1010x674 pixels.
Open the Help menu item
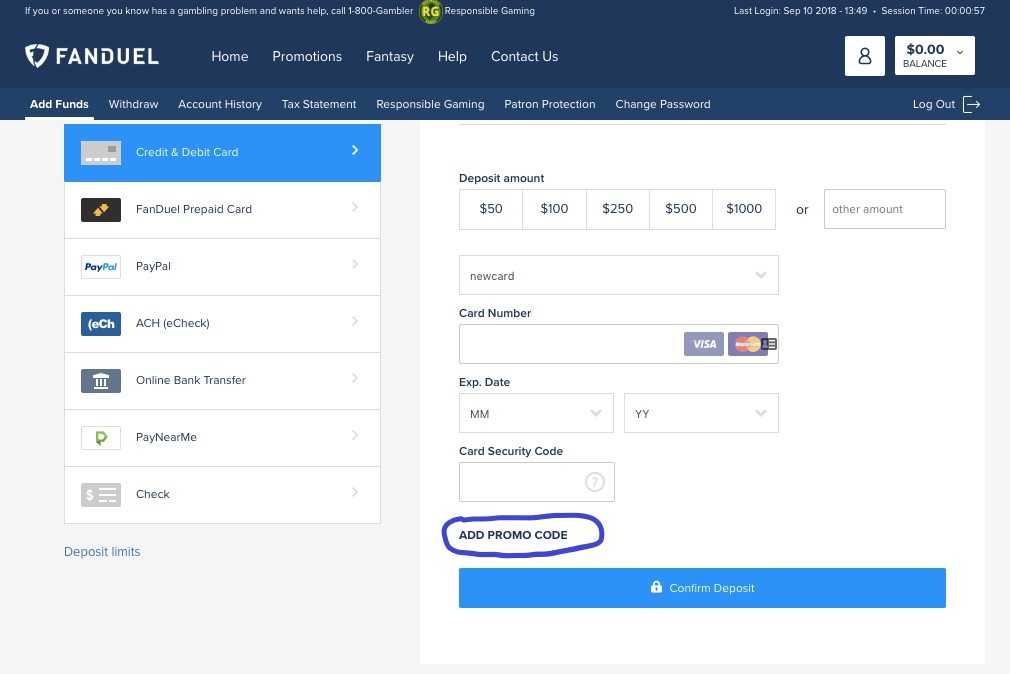click(452, 57)
